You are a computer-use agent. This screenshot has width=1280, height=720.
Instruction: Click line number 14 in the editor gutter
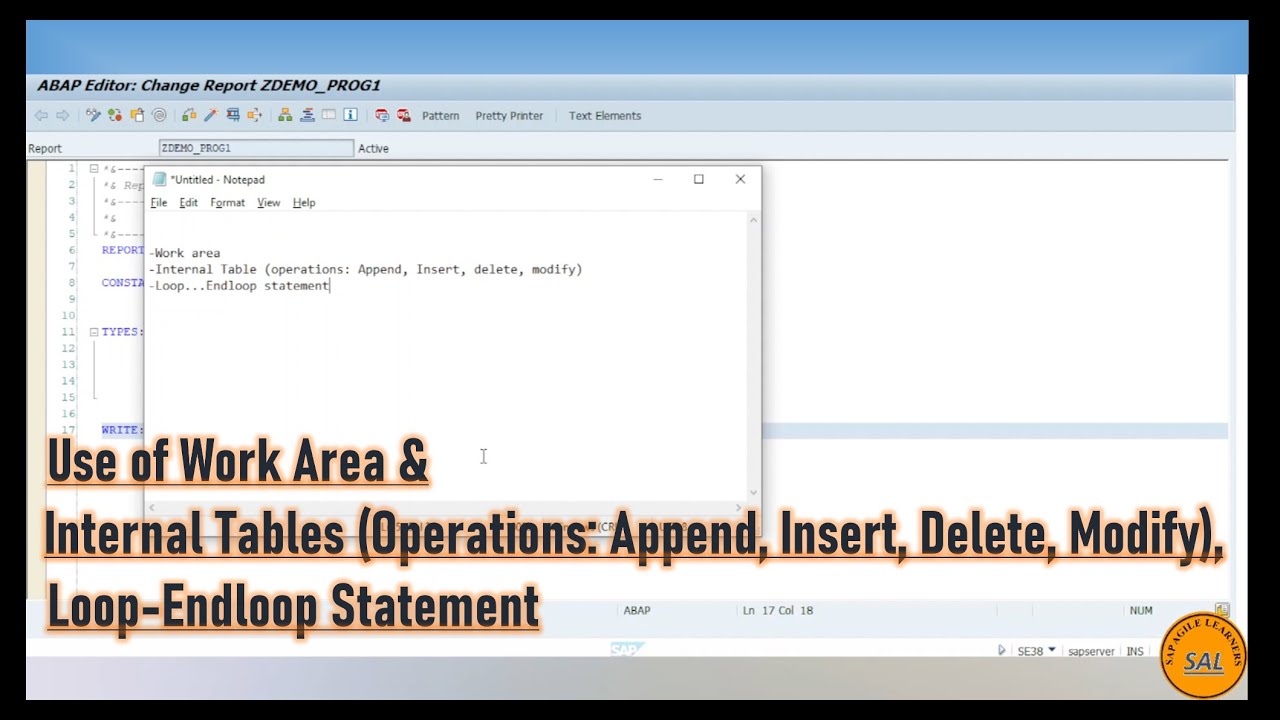click(x=69, y=381)
